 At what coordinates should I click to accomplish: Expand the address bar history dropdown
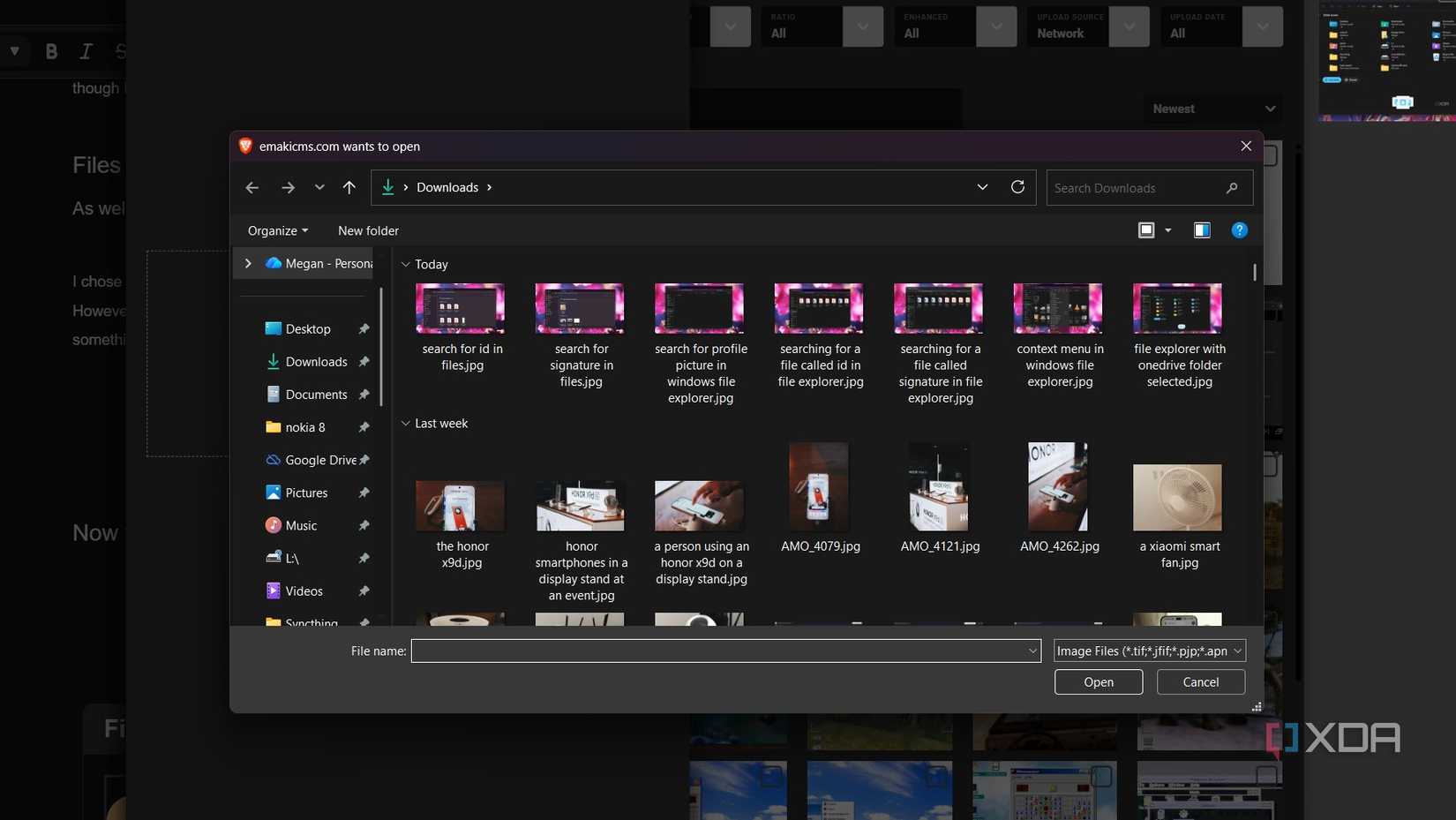tap(982, 187)
